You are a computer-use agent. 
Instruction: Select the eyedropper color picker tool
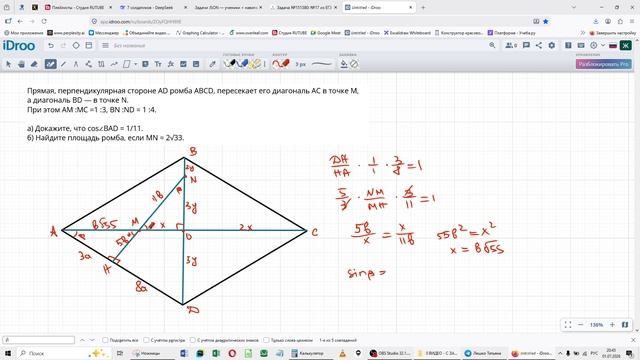[x=212, y=64]
